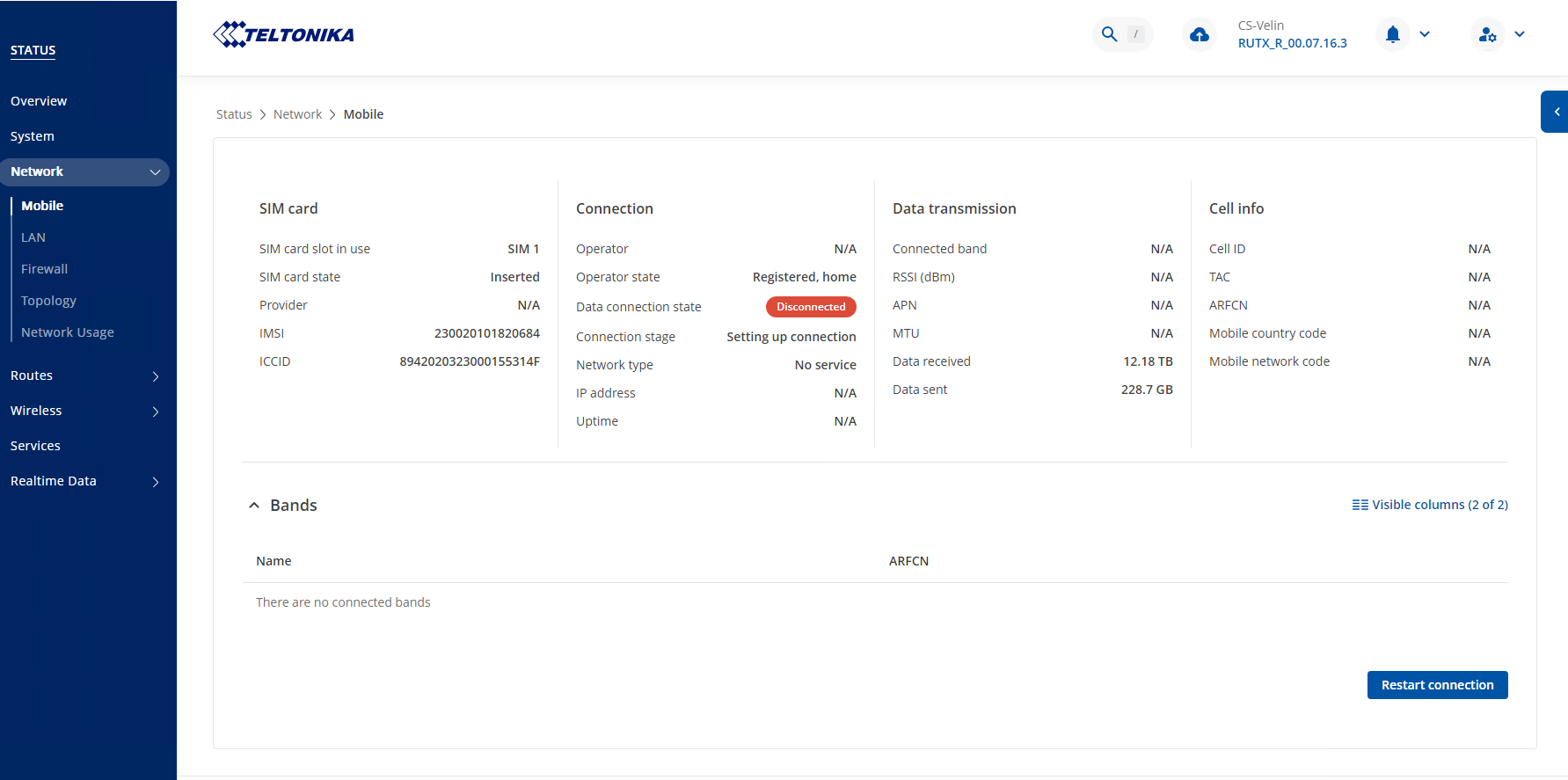Click the blue side panel arrow tab

[1555, 112]
